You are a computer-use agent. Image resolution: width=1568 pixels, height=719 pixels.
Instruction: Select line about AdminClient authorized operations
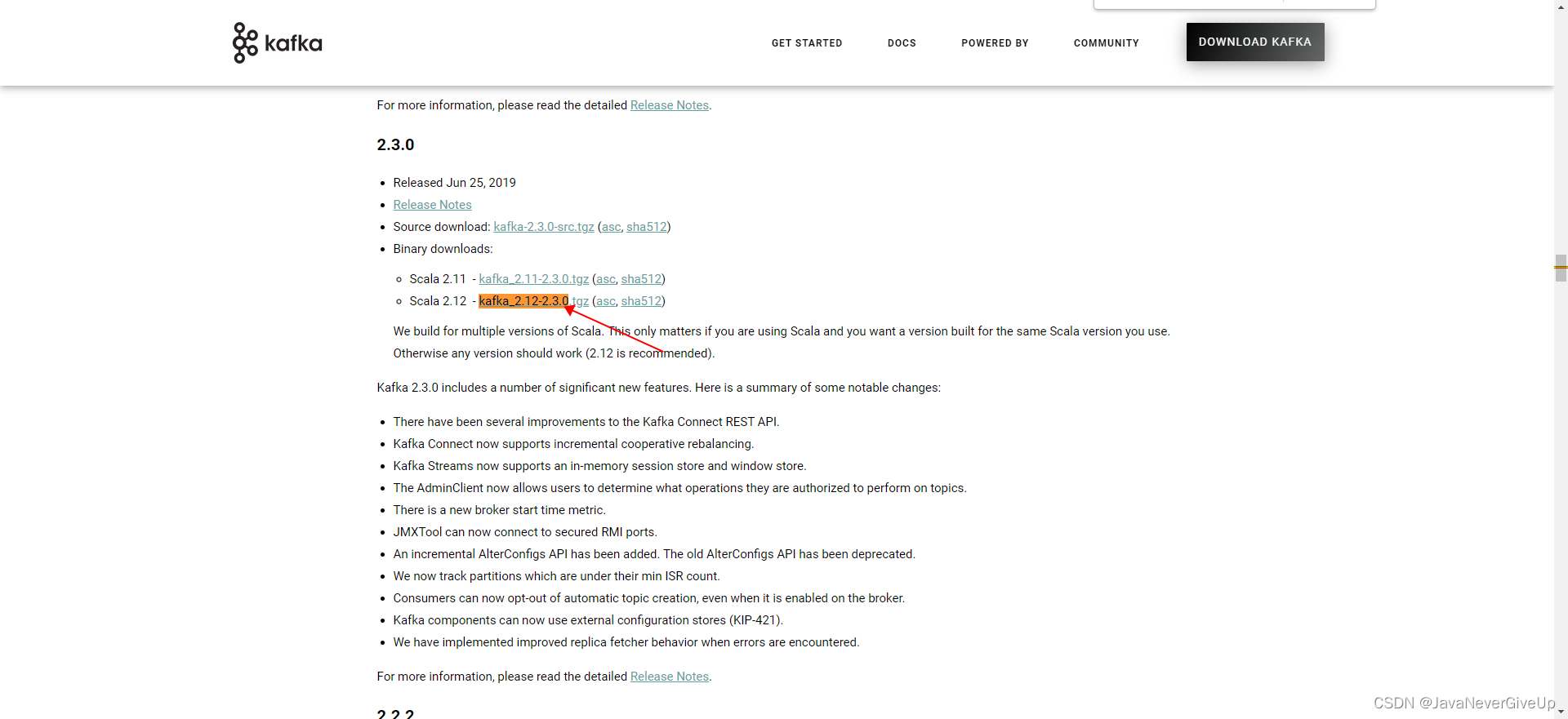(679, 488)
